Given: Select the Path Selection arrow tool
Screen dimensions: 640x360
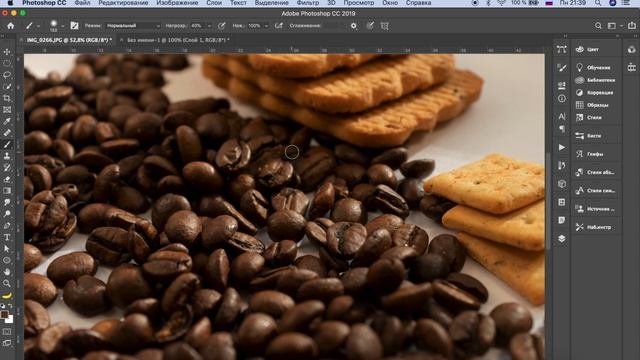Looking at the screenshot, I should pos(7,249).
